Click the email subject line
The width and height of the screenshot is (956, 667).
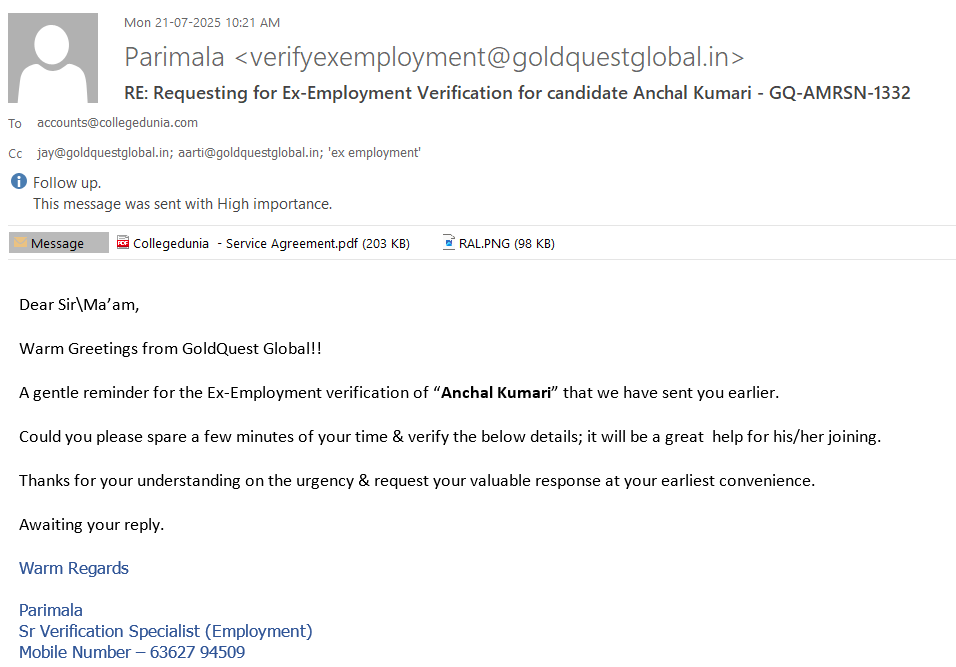point(517,93)
